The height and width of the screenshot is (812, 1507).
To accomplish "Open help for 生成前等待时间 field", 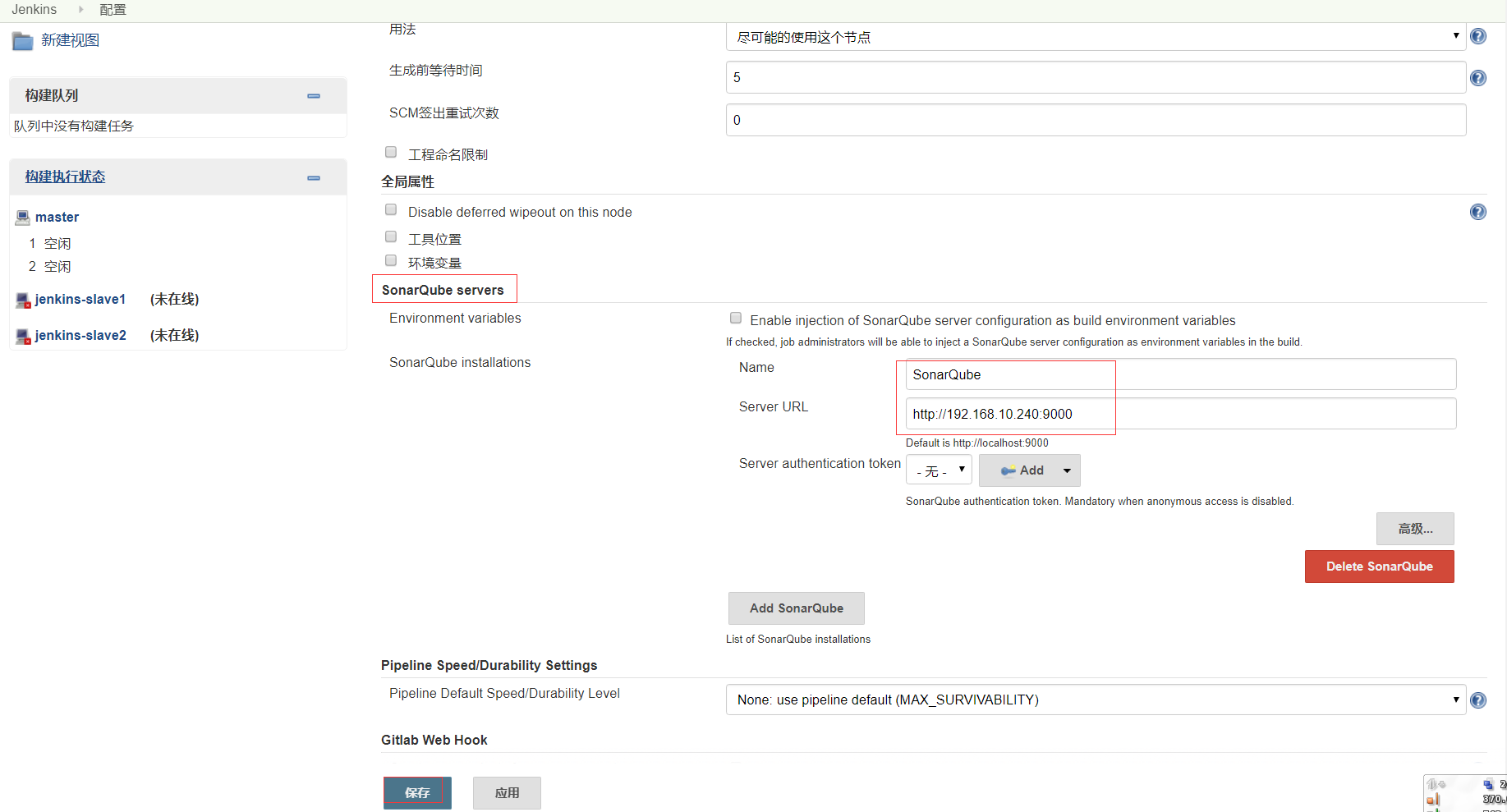I will (1477, 78).
